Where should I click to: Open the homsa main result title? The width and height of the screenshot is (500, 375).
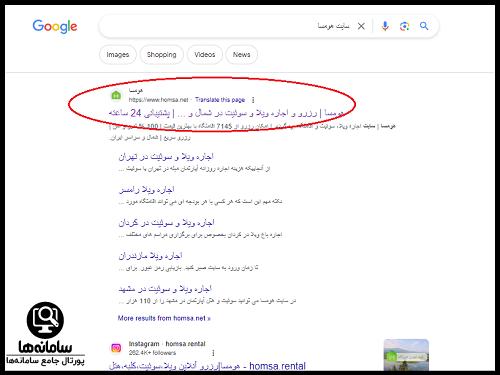click(226, 113)
